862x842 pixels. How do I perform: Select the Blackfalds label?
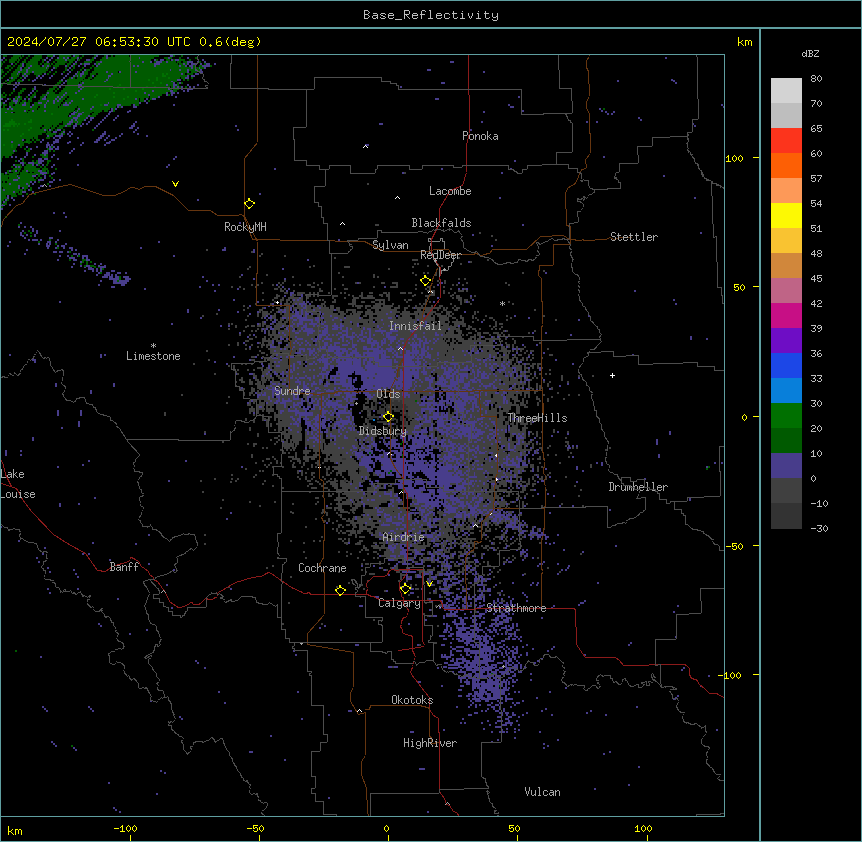[x=441, y=223]
